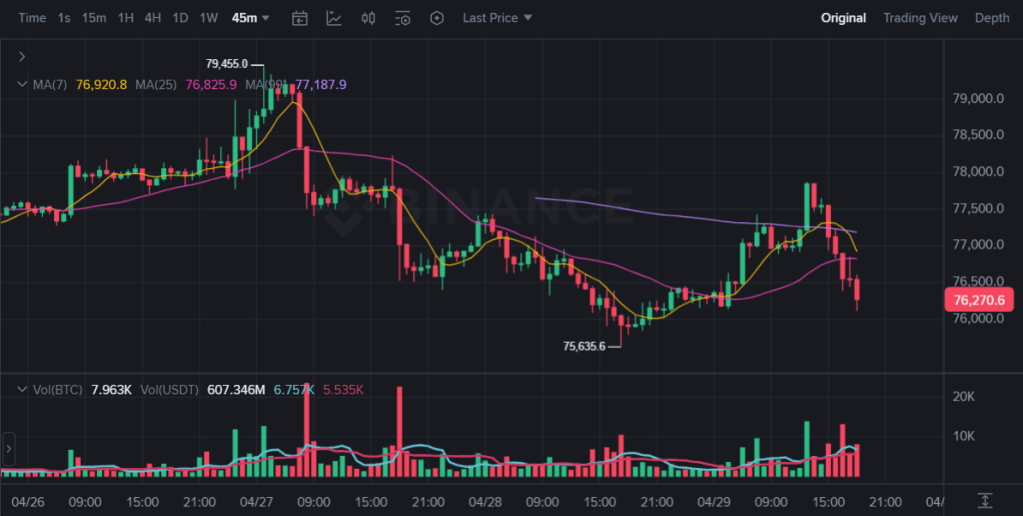This screenshot has width=1023, height=516.
Task: Open the chart display settings icon
Action: (403, 18)
